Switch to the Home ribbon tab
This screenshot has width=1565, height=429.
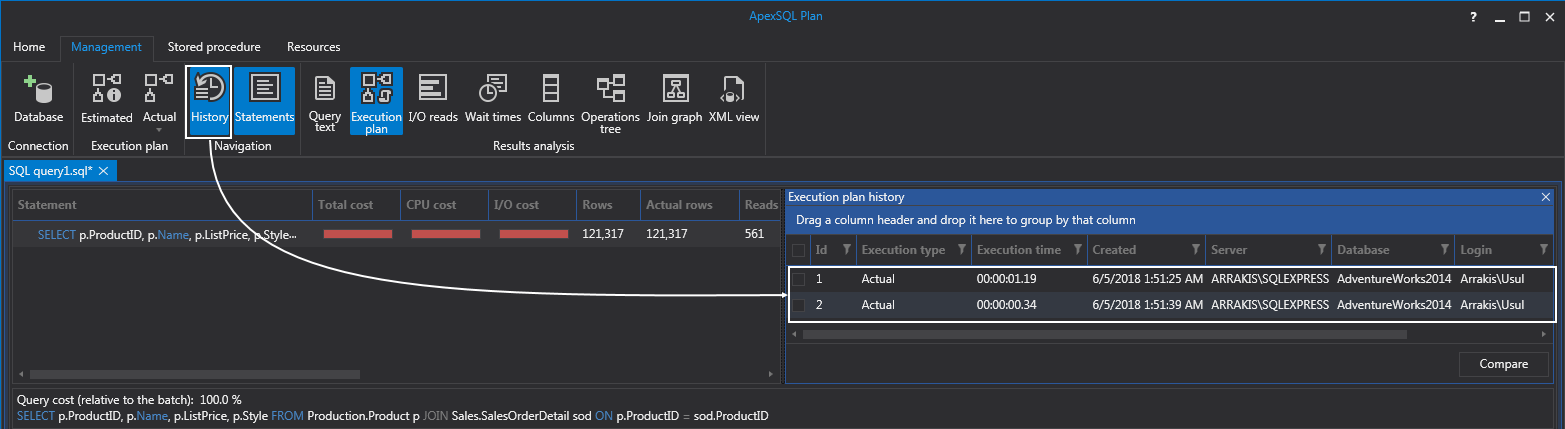(29, 47)
